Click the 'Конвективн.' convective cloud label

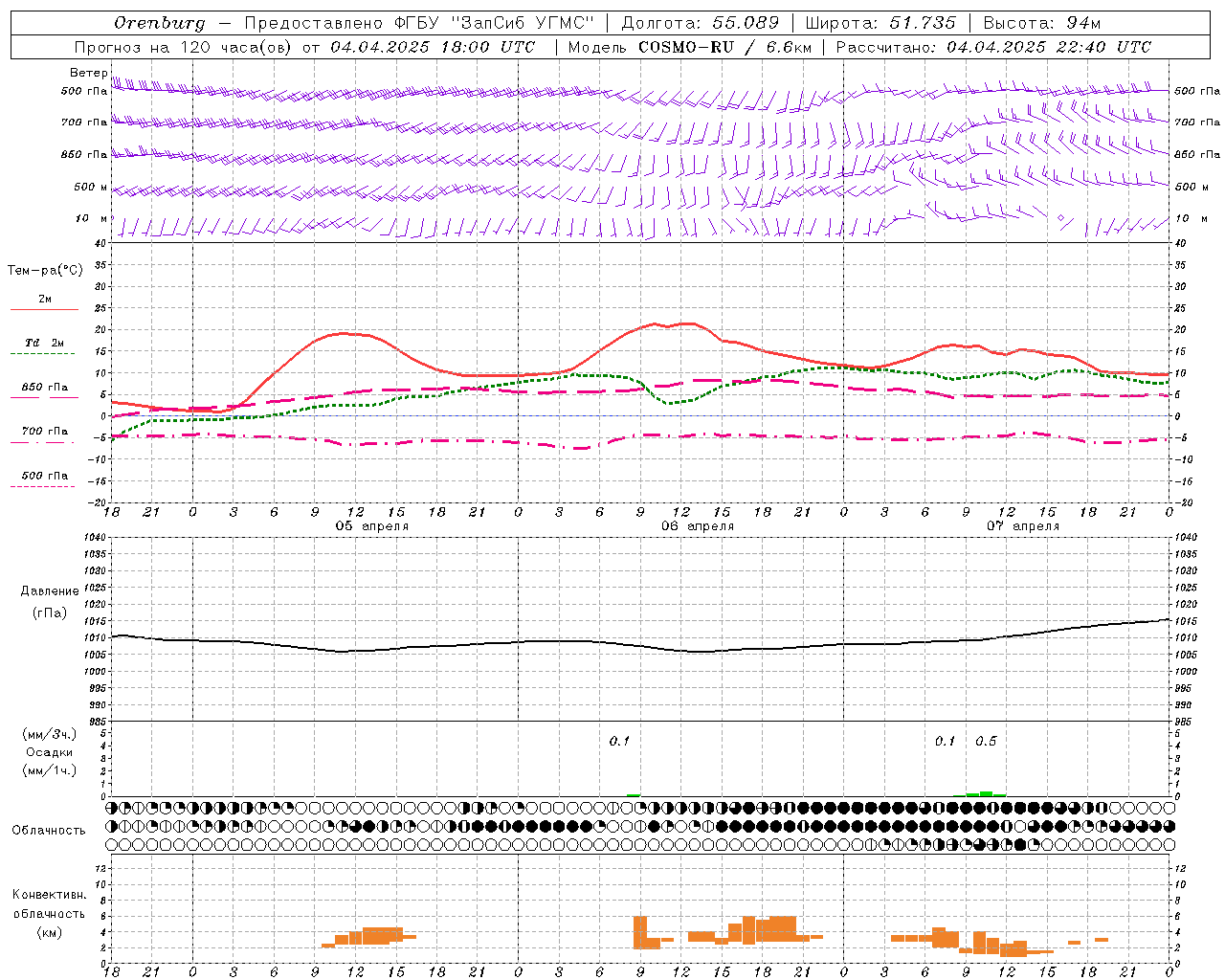[x=50, y=895]
